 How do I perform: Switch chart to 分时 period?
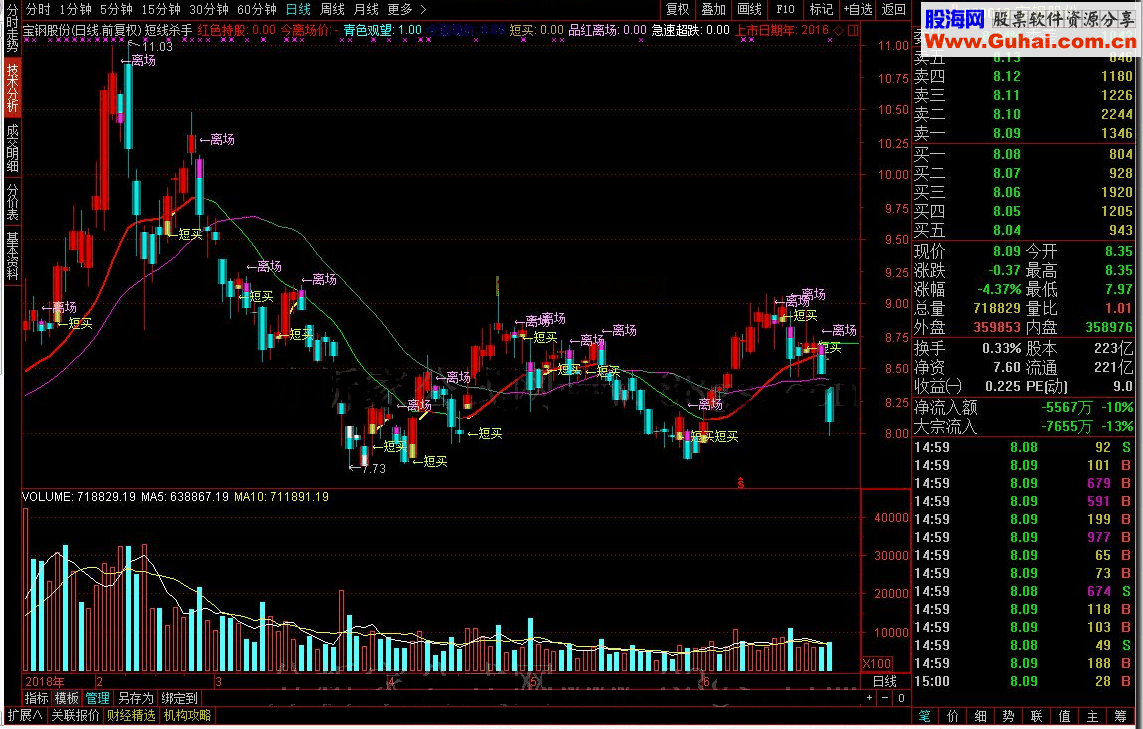pos(38,9)
